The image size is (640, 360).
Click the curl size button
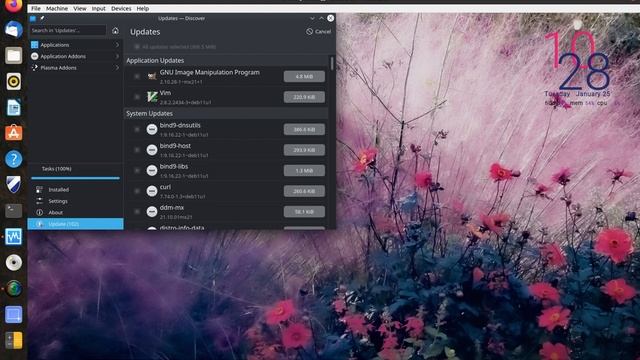(304, 191)
